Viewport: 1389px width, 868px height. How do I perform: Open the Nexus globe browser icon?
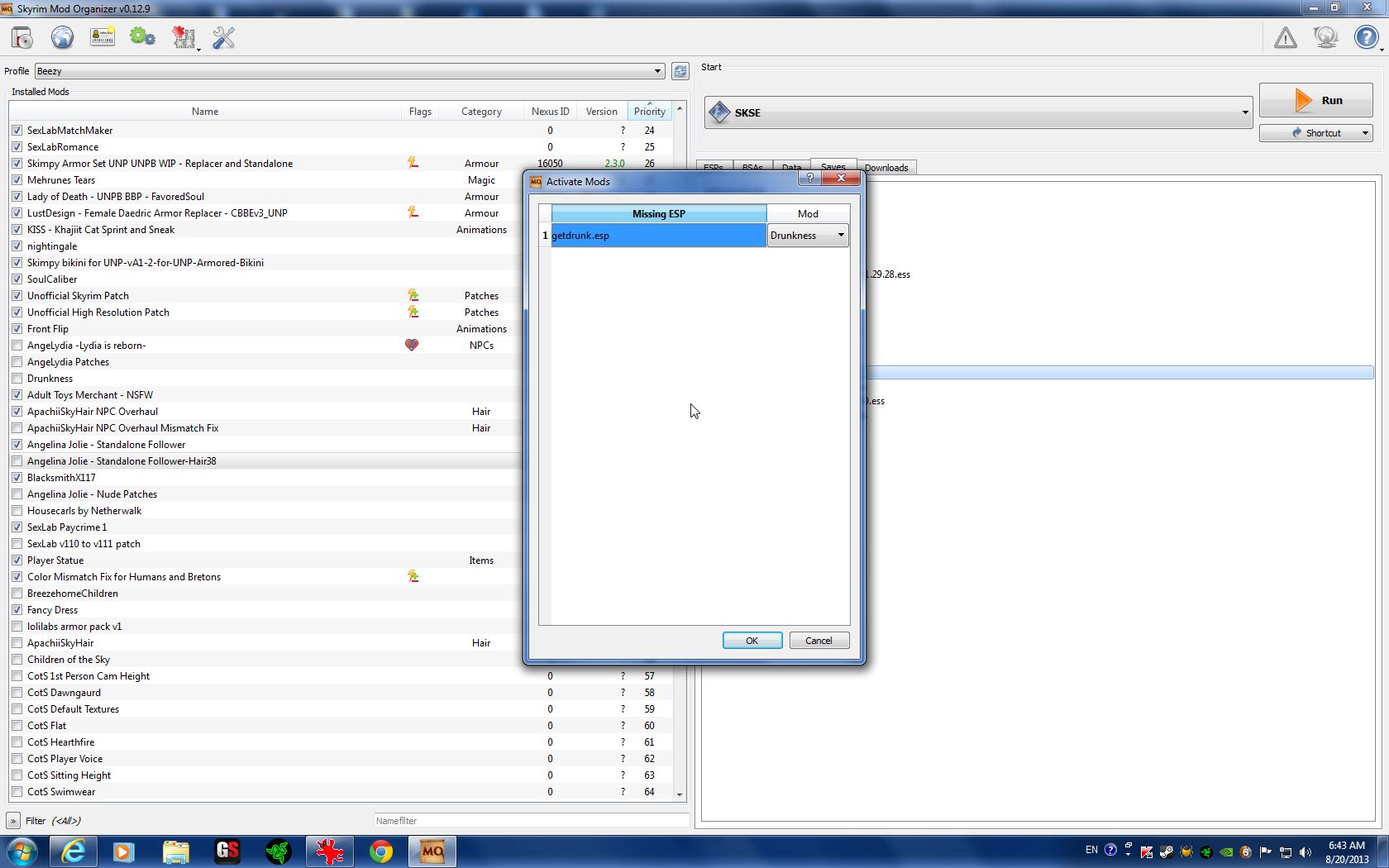(62, 38)
